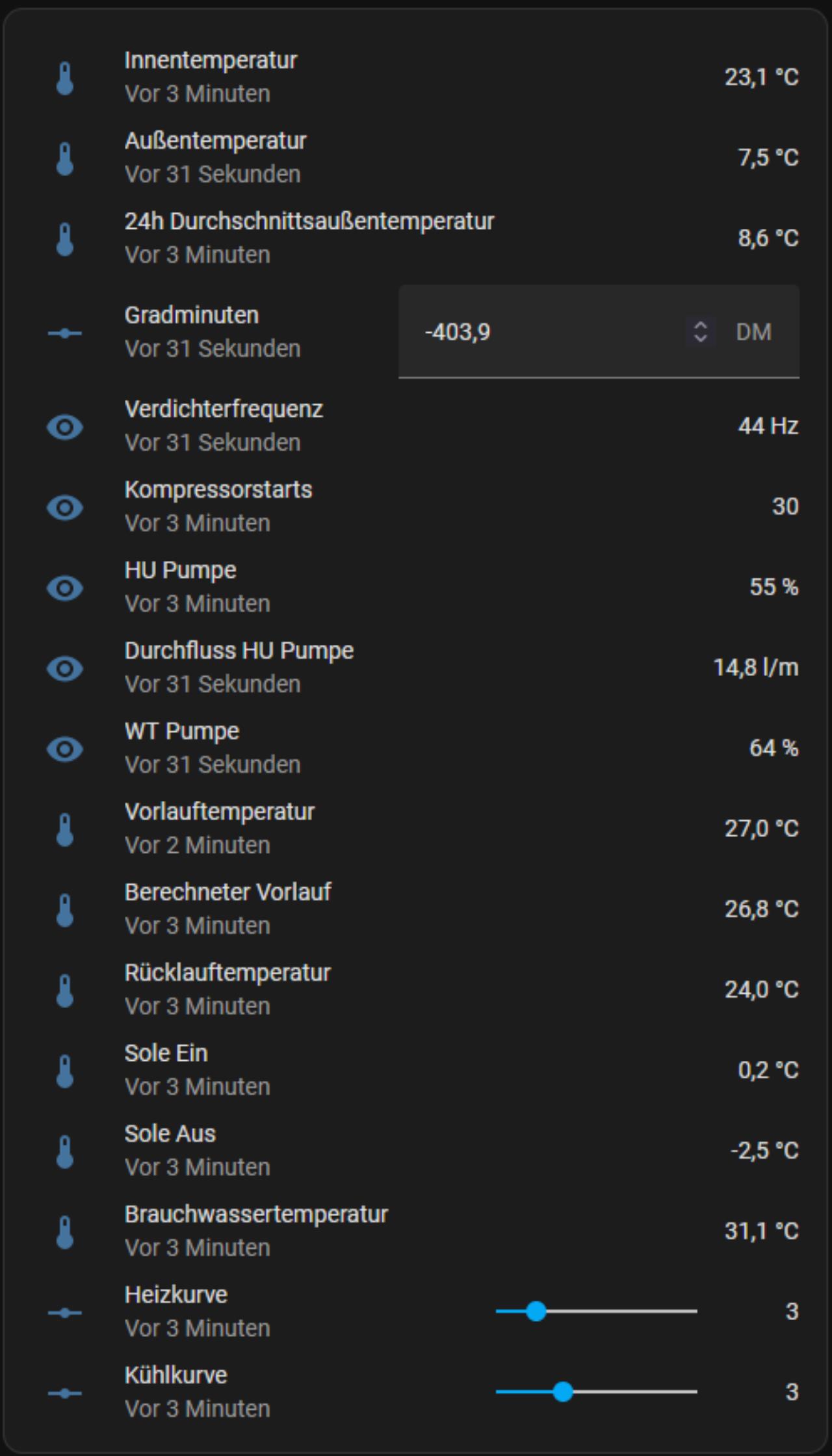Click the Heizkurve row icon

click(65, 1313)
